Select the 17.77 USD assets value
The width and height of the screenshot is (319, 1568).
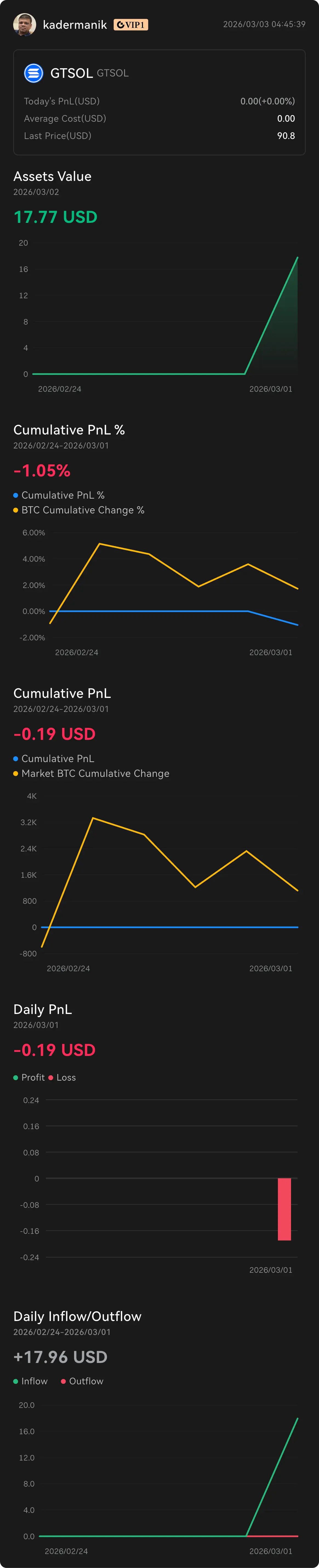click(55, 217)
